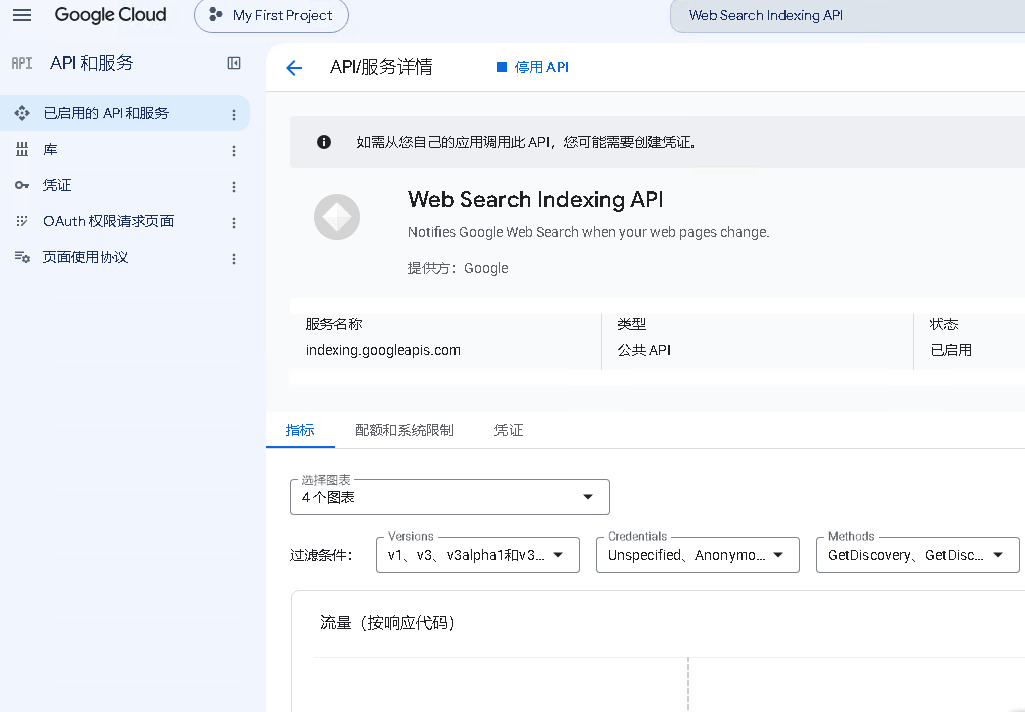Click the 已启用的 API 和服务 diamond icon
Image resolution: width=1025 pixels, height=712 pixels.
(x=22, y=113)
